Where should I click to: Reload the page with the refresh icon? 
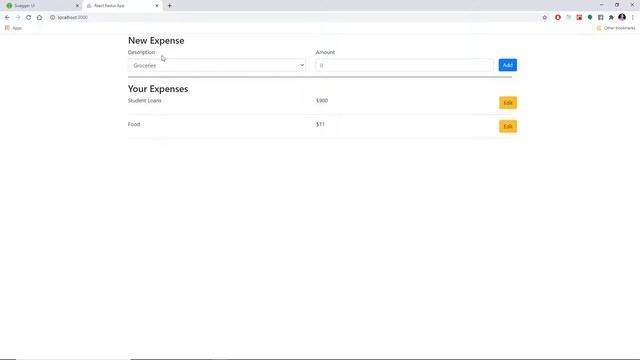click(x=29, y=18)
